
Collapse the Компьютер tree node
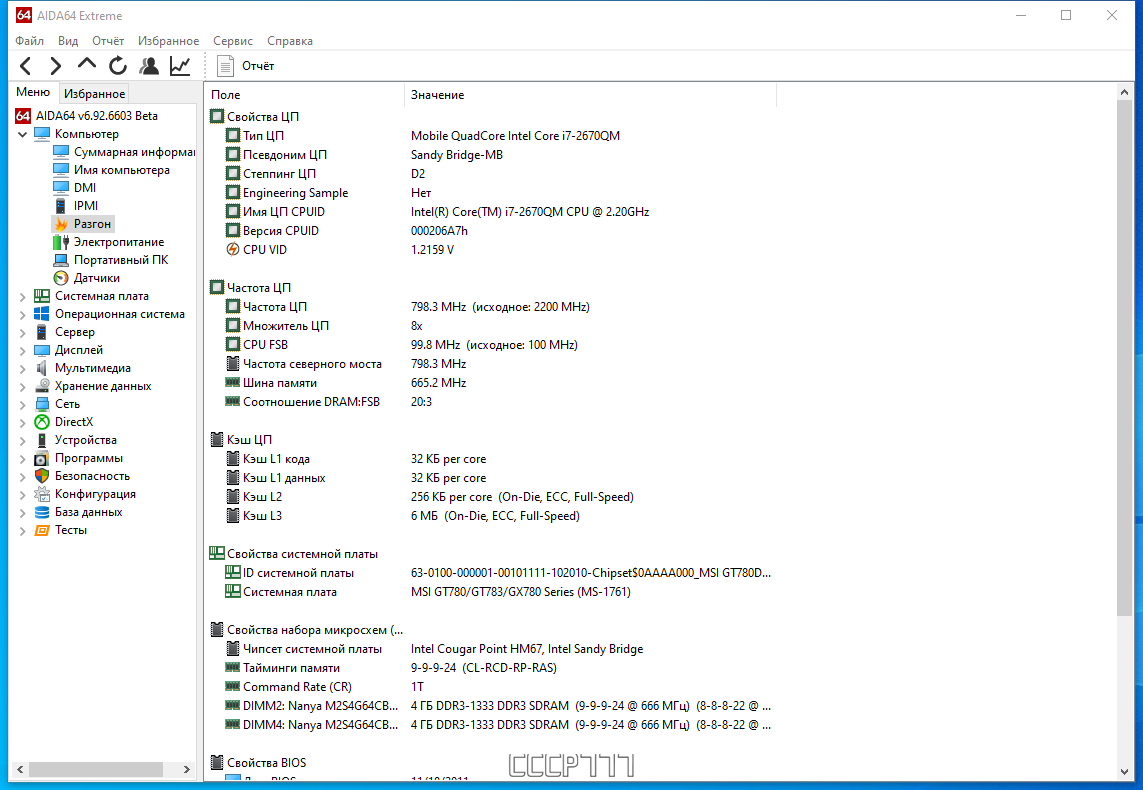pyautogui.click(x=22, y=134)
